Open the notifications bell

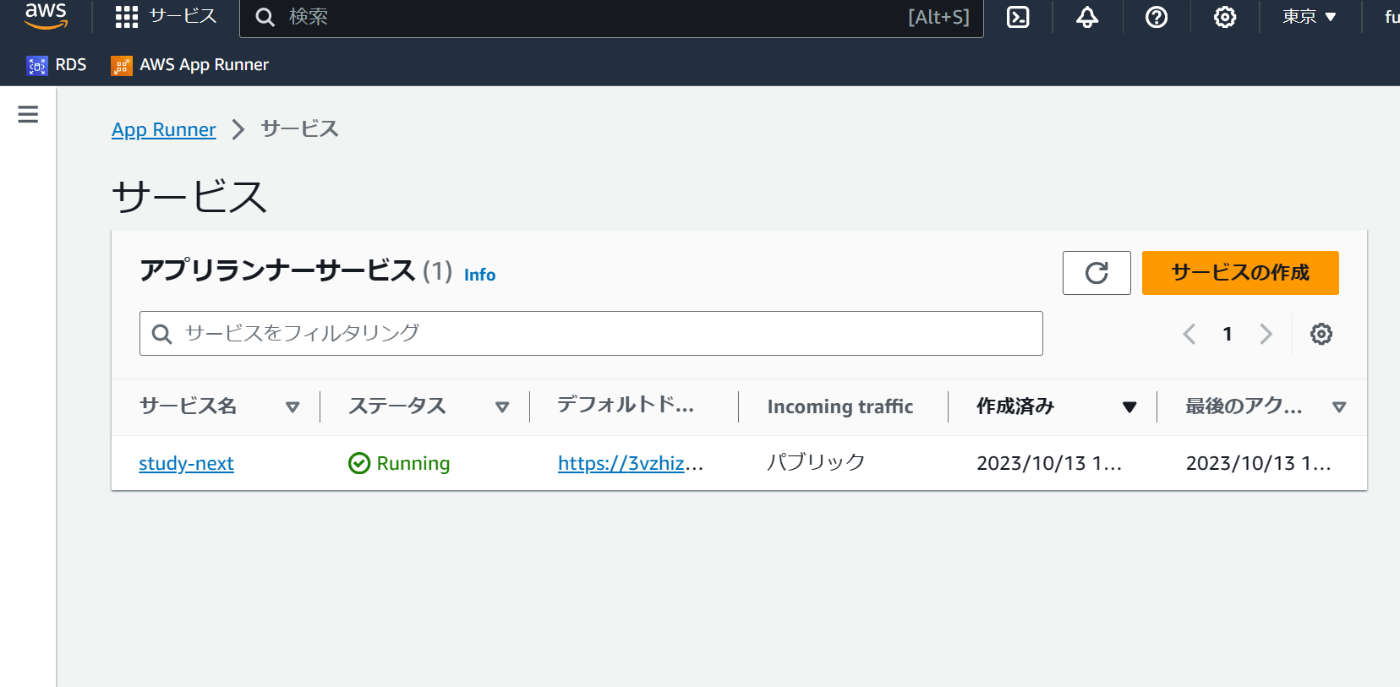pos(1087,17)
